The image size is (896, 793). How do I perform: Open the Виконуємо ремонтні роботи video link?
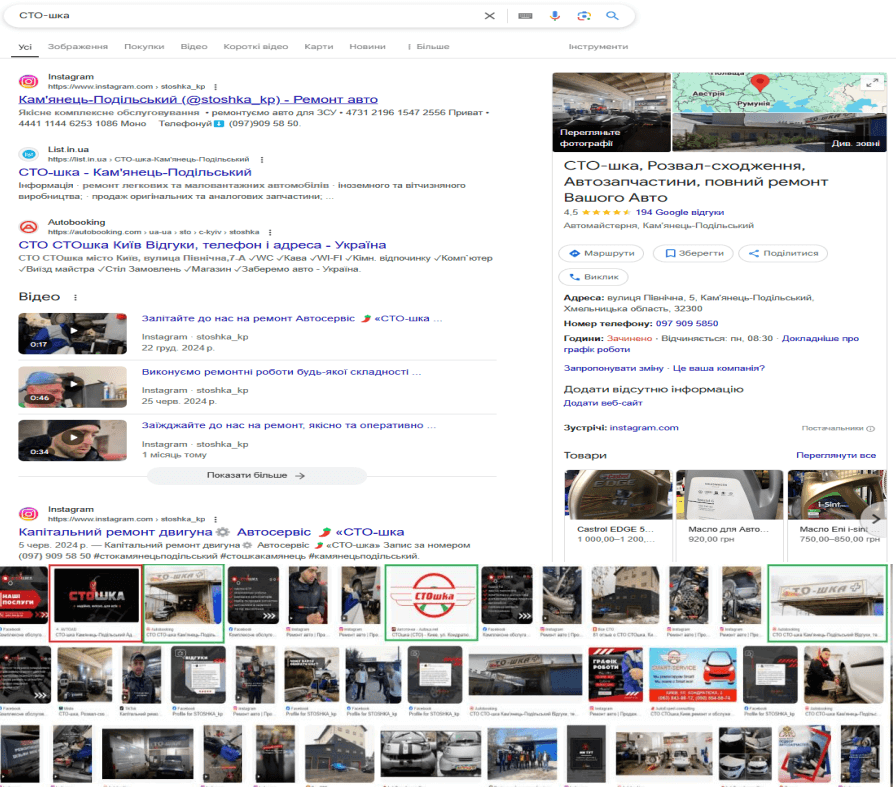click(x=281, y=372)
